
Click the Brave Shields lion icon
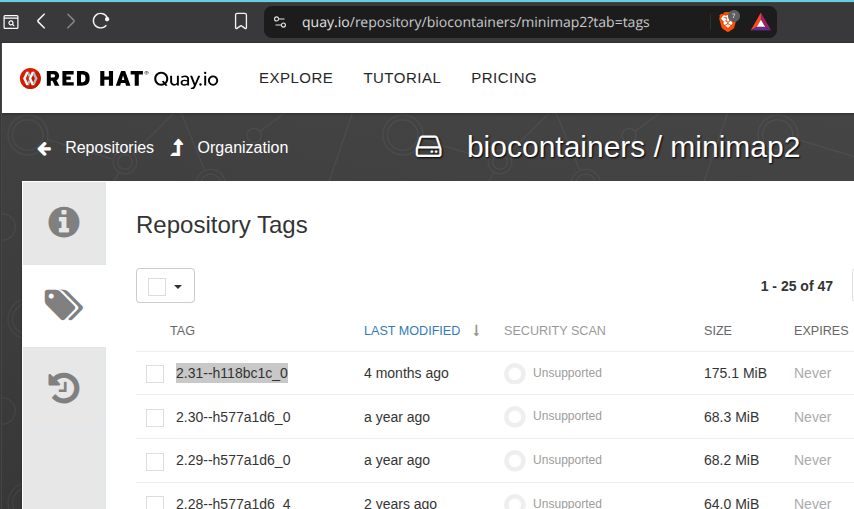tap(728, 22)
